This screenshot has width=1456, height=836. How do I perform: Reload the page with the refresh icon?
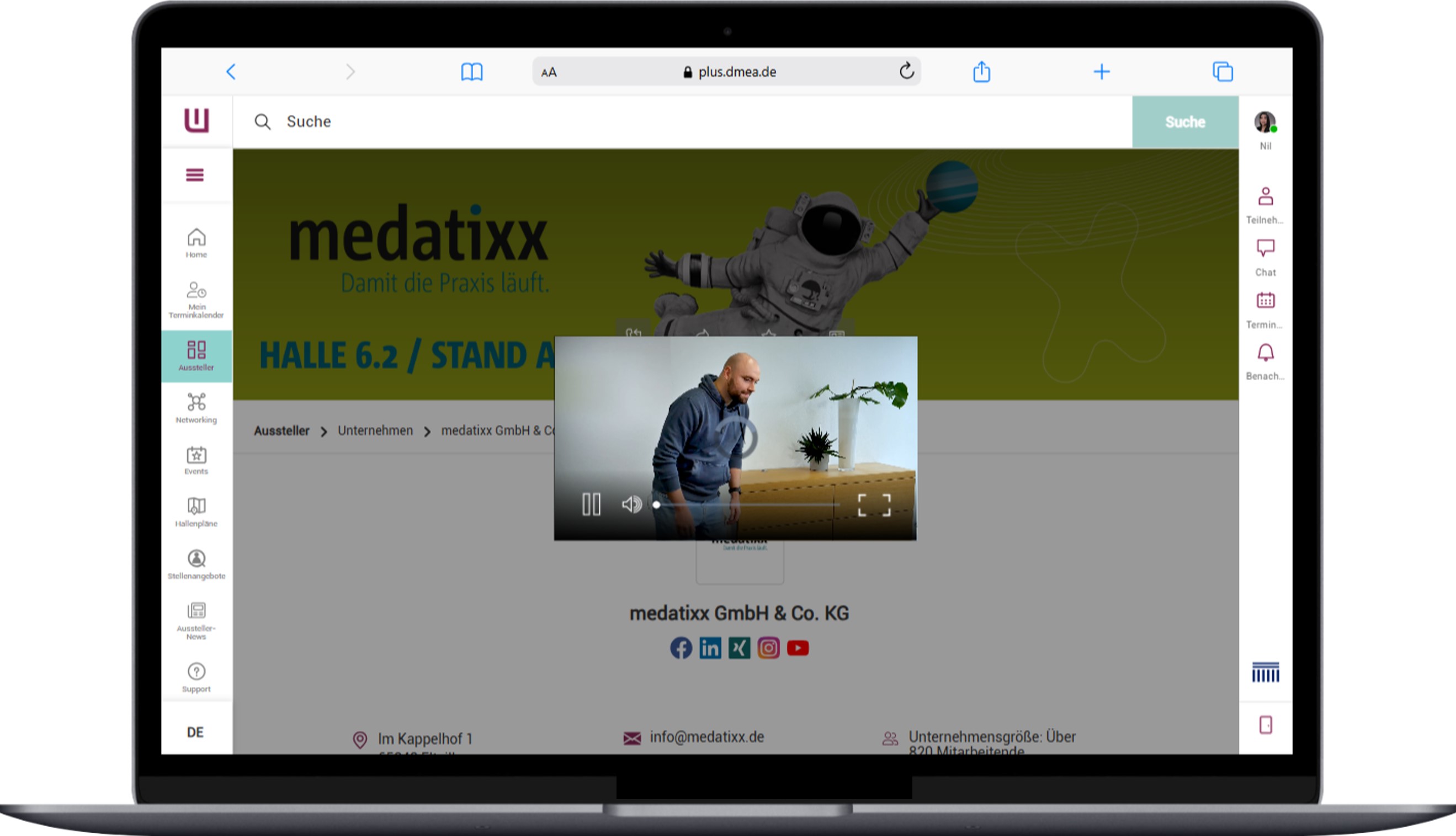907,71
